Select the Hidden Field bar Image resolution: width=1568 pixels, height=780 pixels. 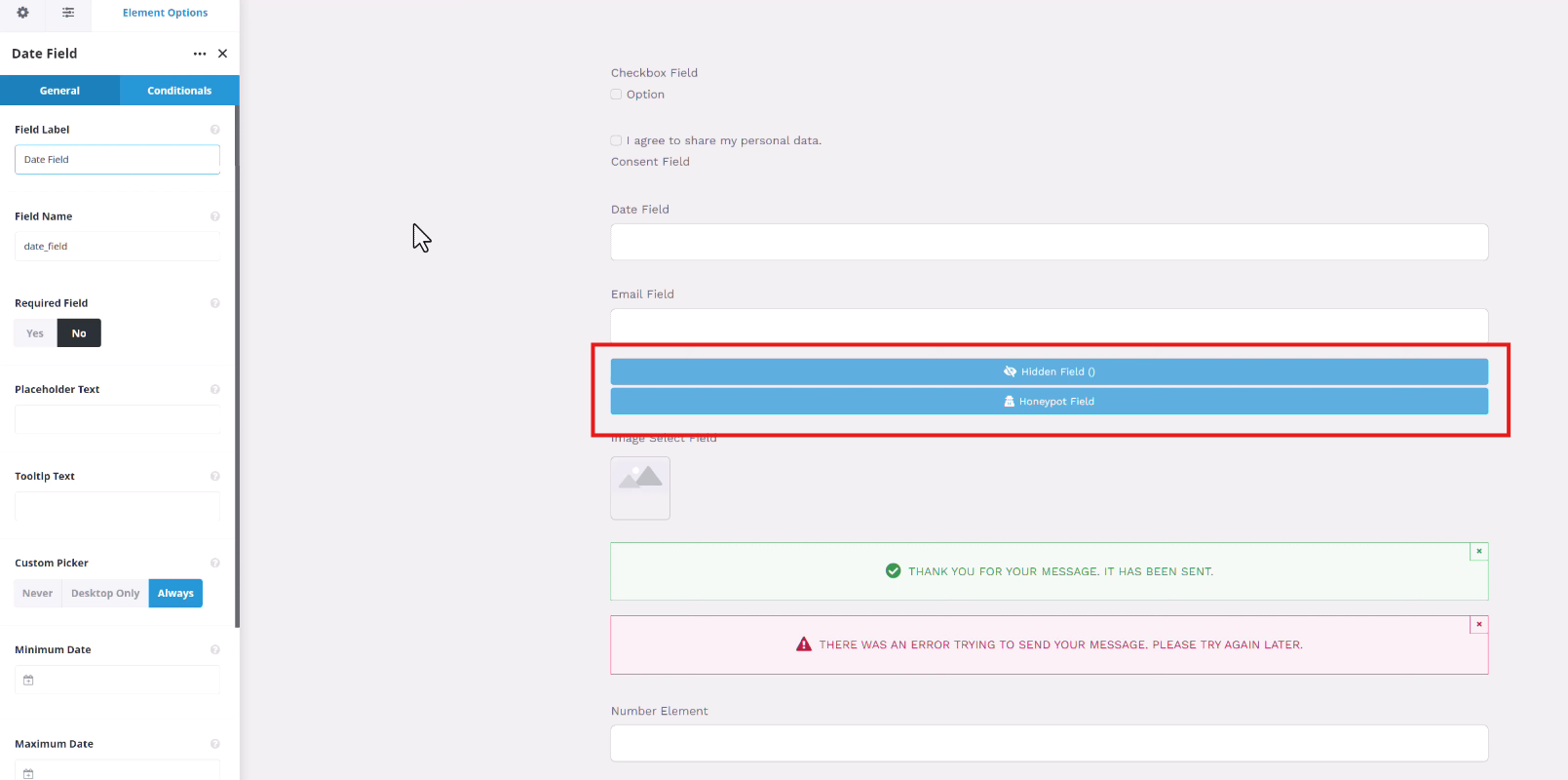1049,371
